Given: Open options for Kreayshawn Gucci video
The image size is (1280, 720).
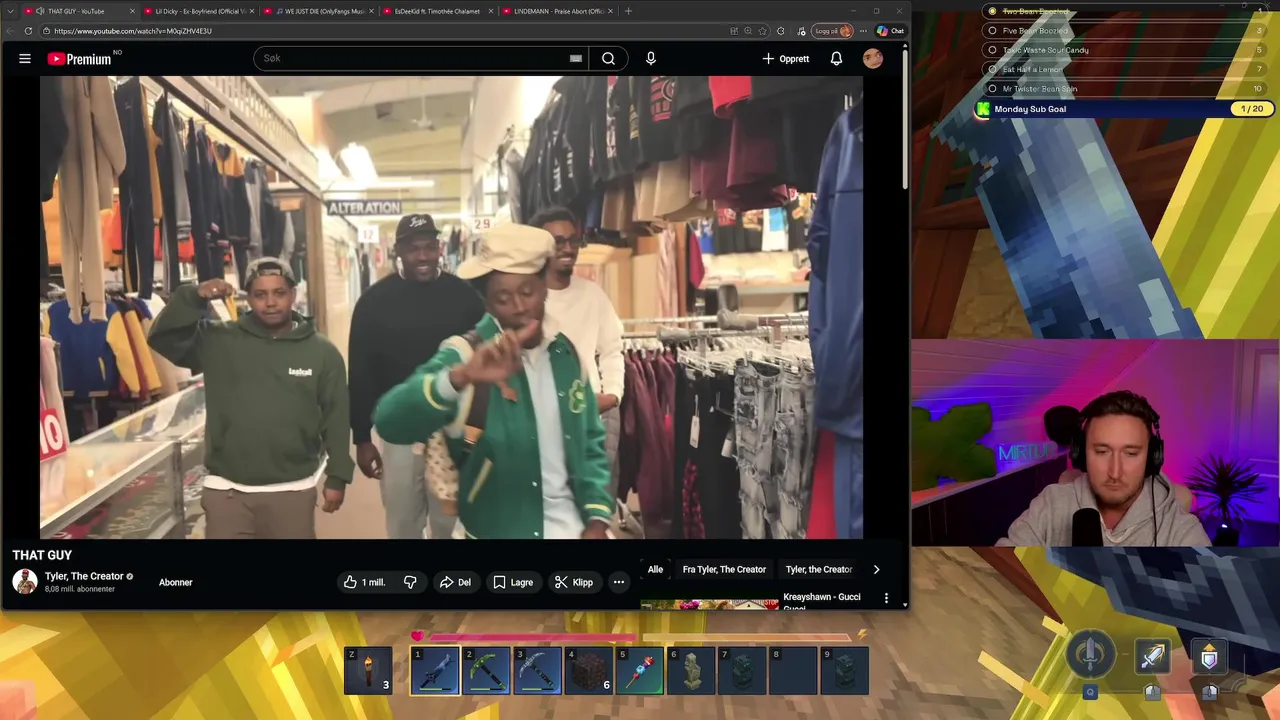Looking at the screenshot, I should pyautogui.click(x=886, y=598).
